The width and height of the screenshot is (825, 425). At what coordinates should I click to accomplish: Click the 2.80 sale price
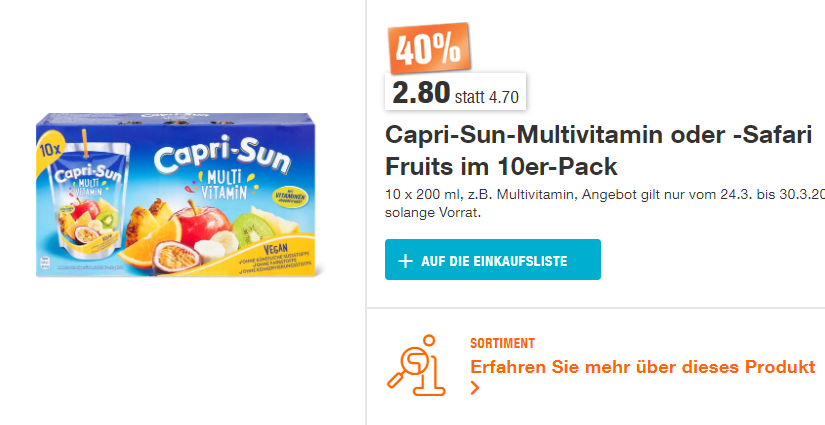[421, 93]
